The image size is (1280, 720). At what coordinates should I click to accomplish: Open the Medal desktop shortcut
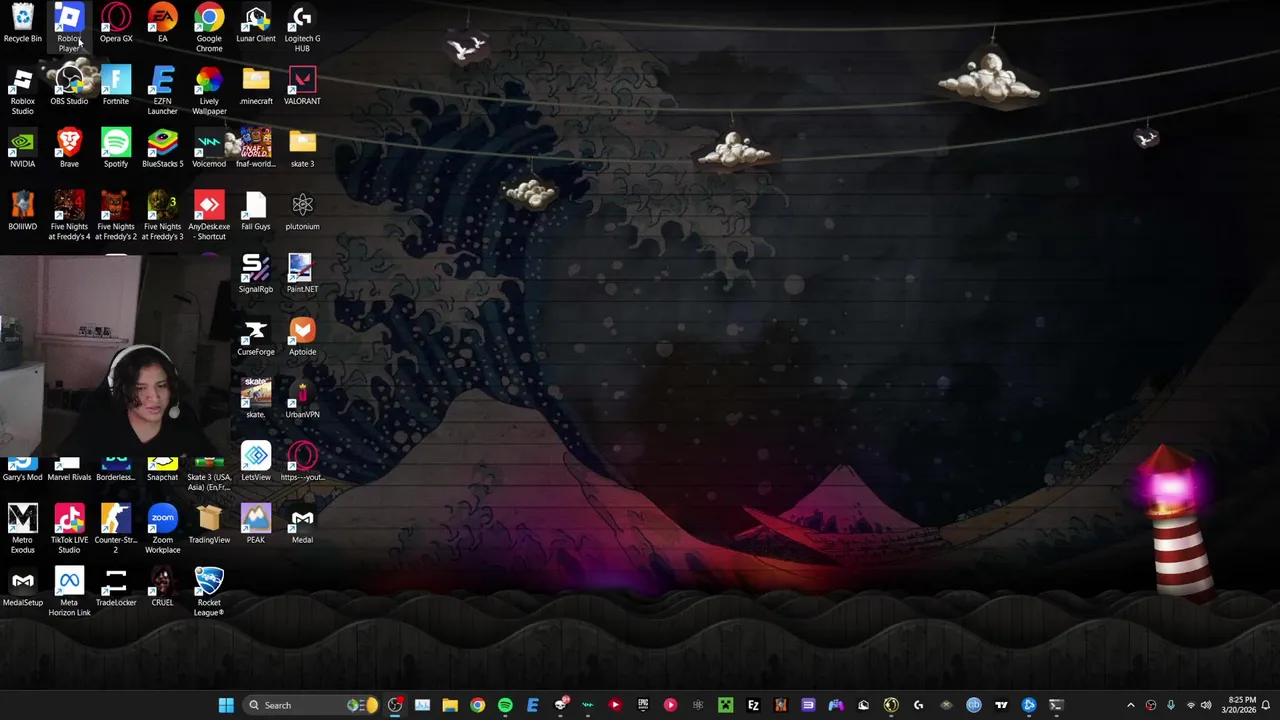click(x=302, y=525)
